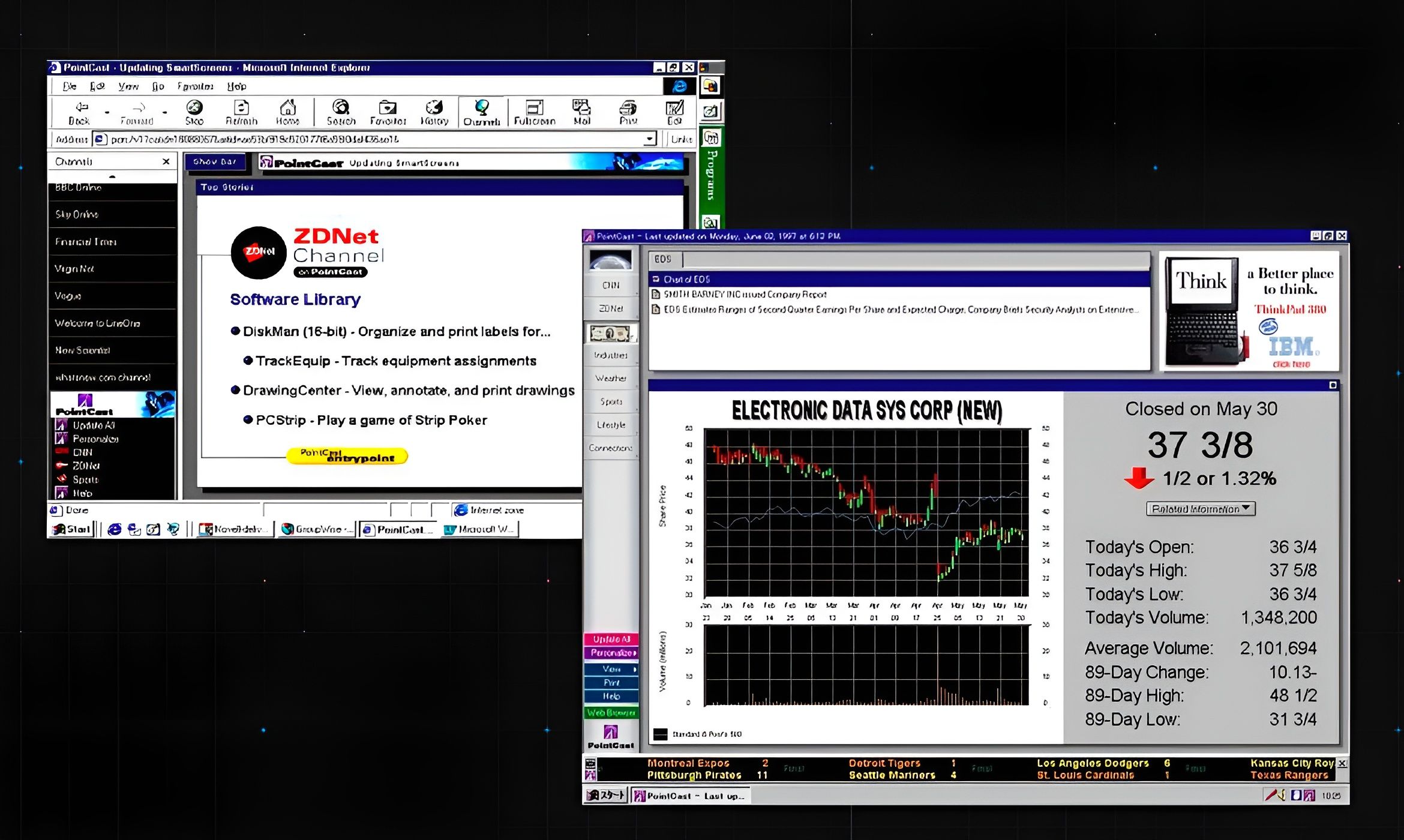Open the Go menu in Internet Explorer
The height and width of the screenshot is (840, 1404).
tap(158, 86)
